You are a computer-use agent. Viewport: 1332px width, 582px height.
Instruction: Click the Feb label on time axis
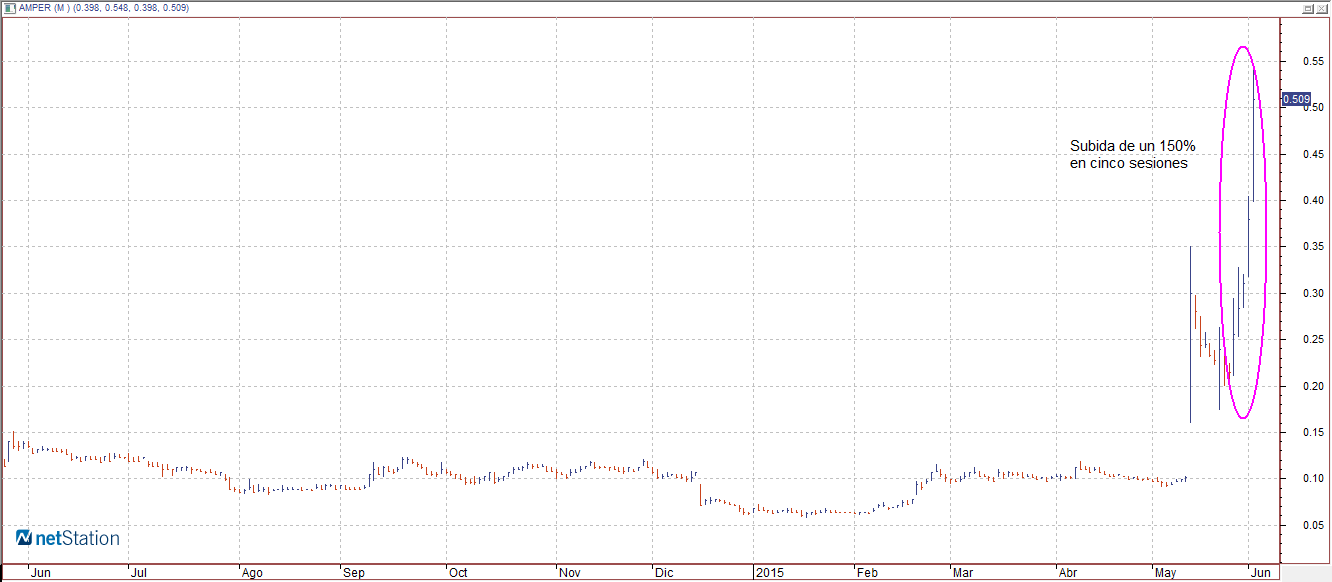(x=867, y=573)
